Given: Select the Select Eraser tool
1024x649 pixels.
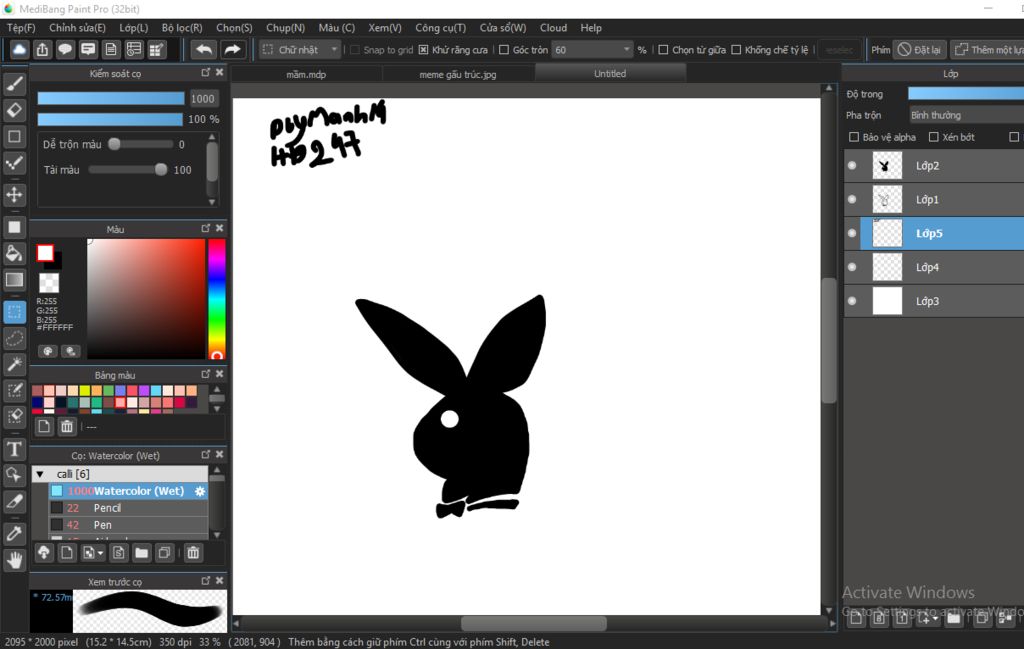Looking at the screenshot, I should tap(14, 417).
